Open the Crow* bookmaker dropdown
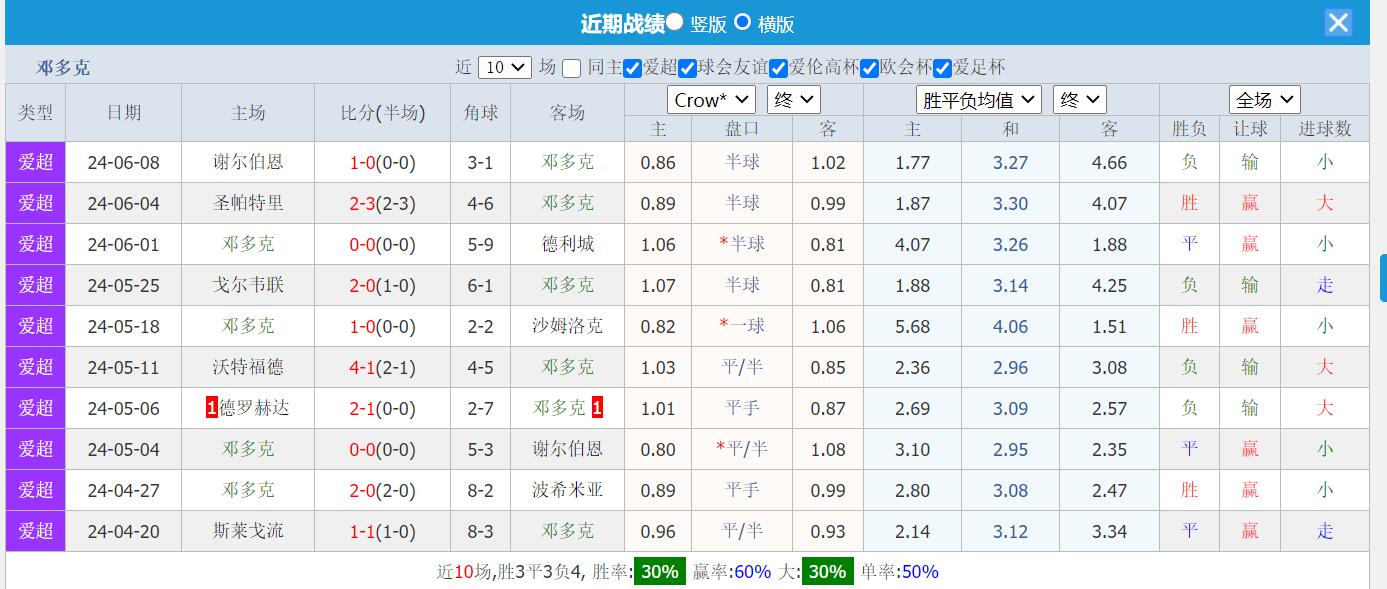Screen dimensions: 1387x589 pyautogui.click(x=710, y=100)
